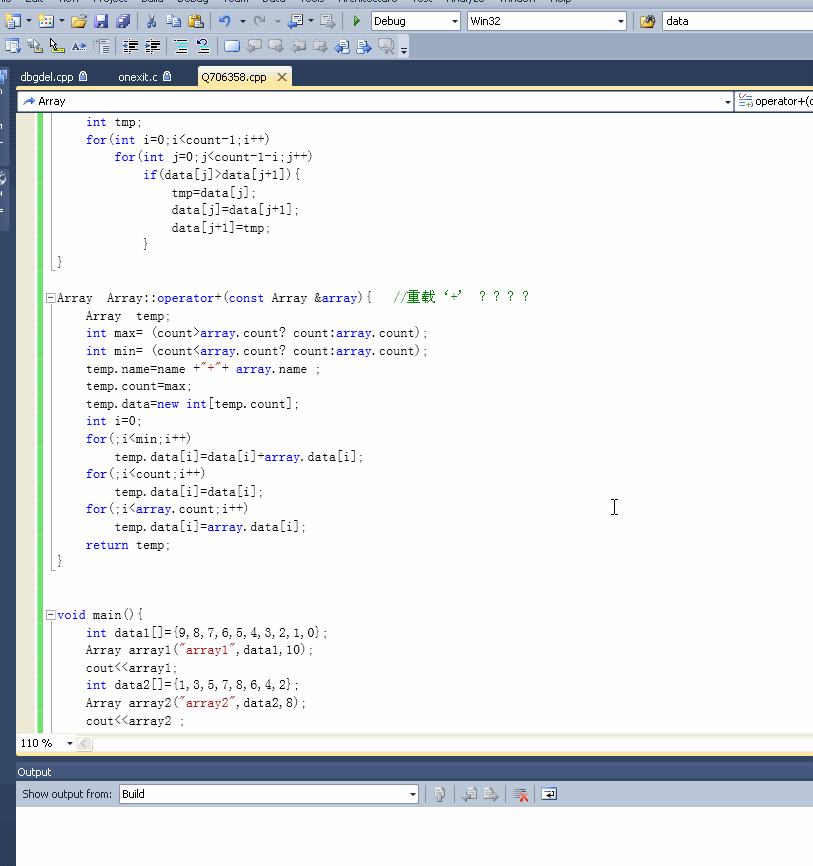This screenshot has height=866, width=813.
Task: Click the Display Object Member List icon
Action: click(x=12, y=46)
